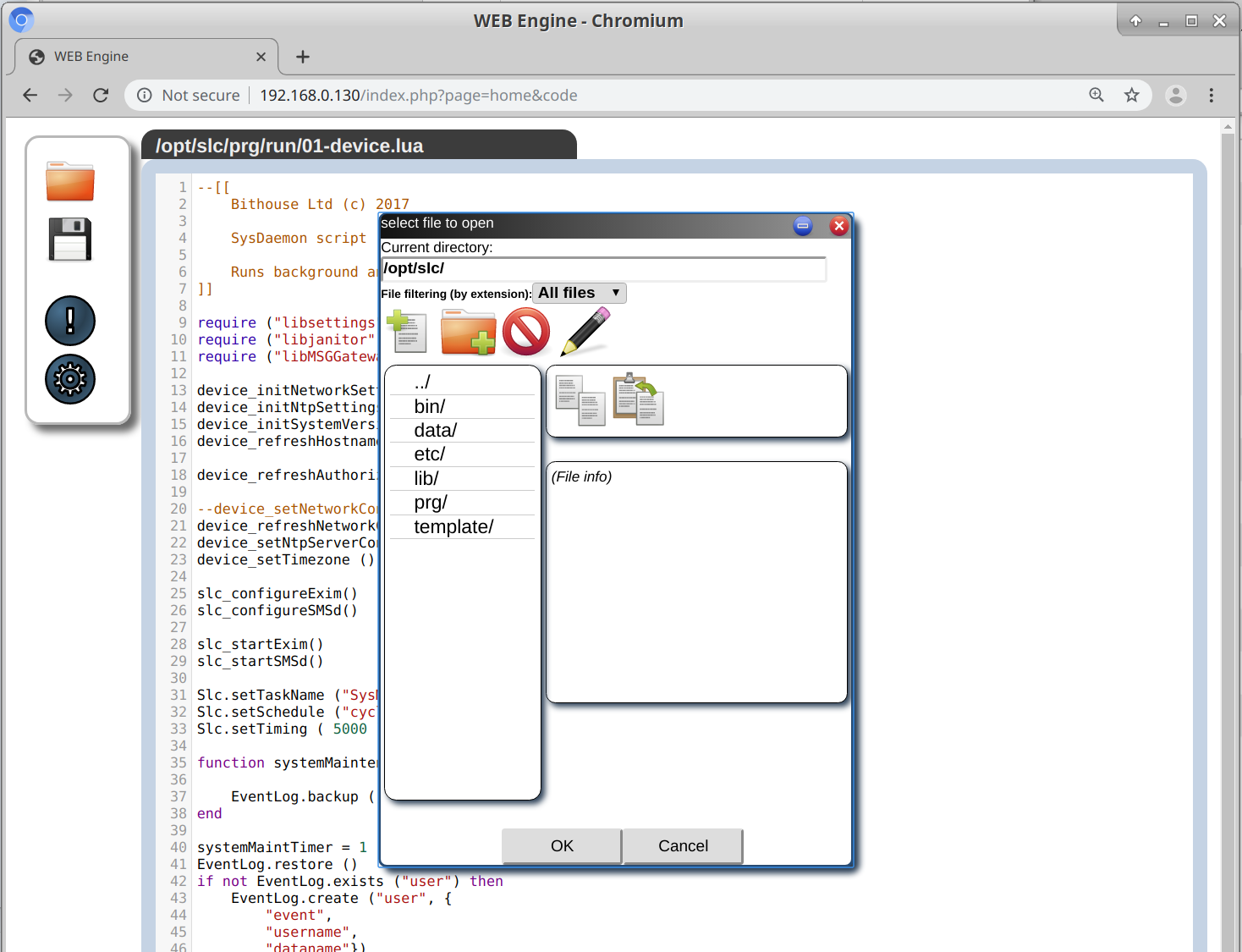
Task: Click the red prohibited delete icon
Action: pos(526,332)
